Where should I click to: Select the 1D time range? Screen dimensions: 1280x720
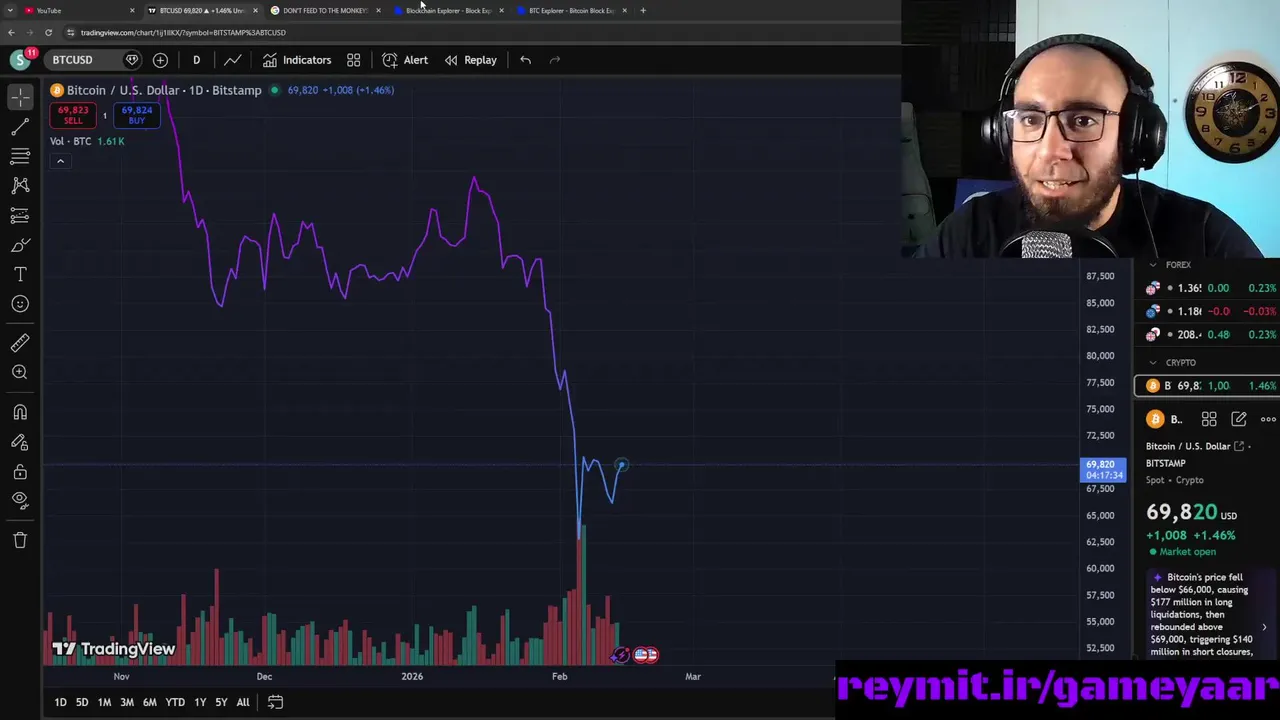60,702
